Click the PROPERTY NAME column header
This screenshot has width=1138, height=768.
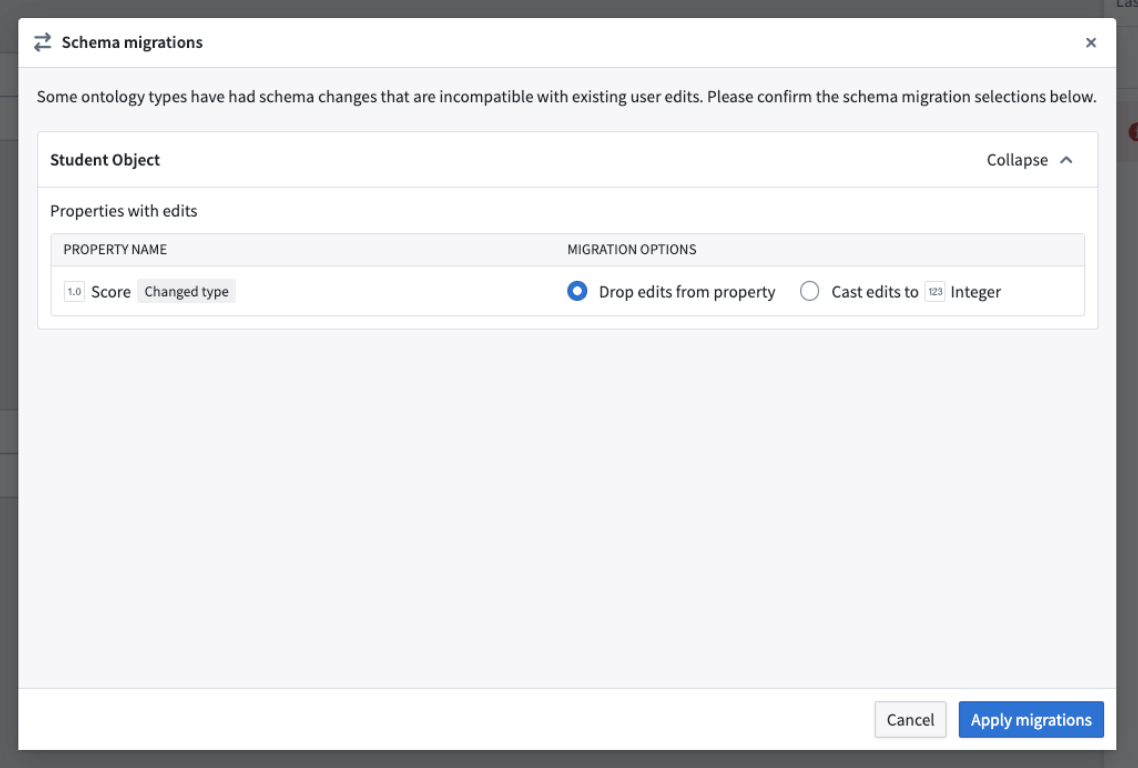[115, 250]
